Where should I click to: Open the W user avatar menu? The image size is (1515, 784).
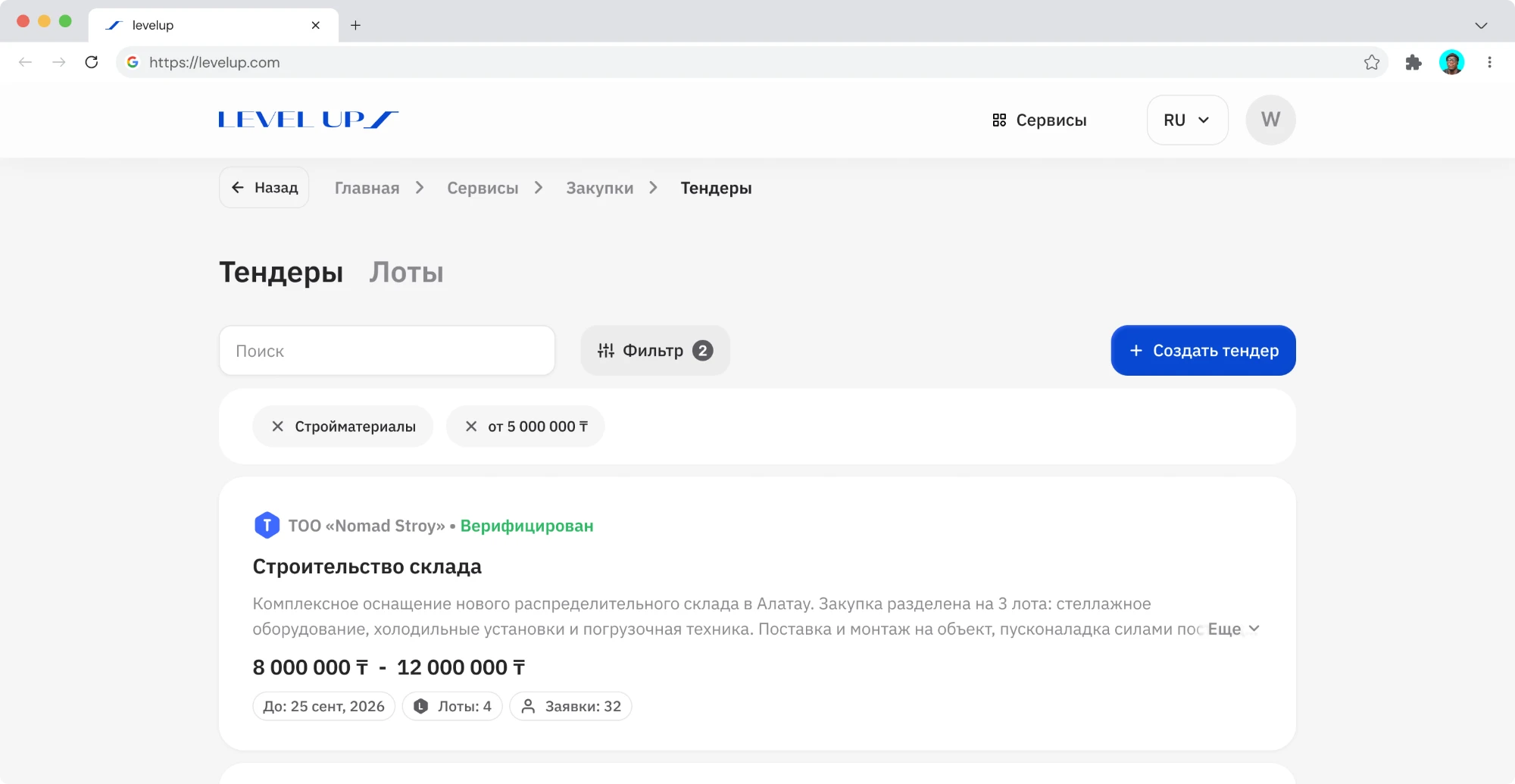pyautogui.click(x=1270, y=120)
